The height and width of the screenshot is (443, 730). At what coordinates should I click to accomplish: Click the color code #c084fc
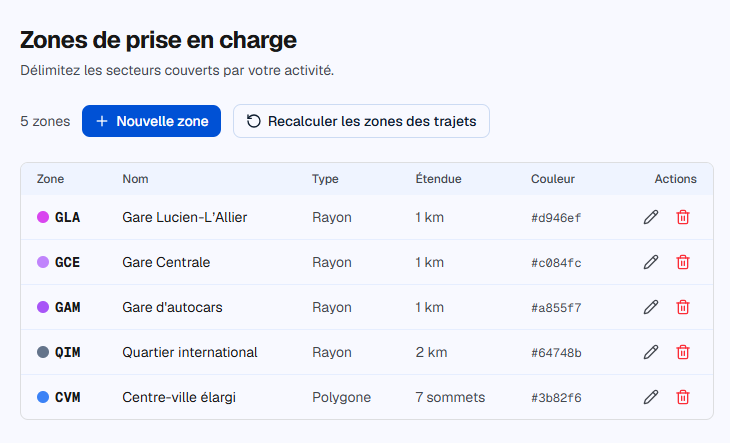(556, 263)
